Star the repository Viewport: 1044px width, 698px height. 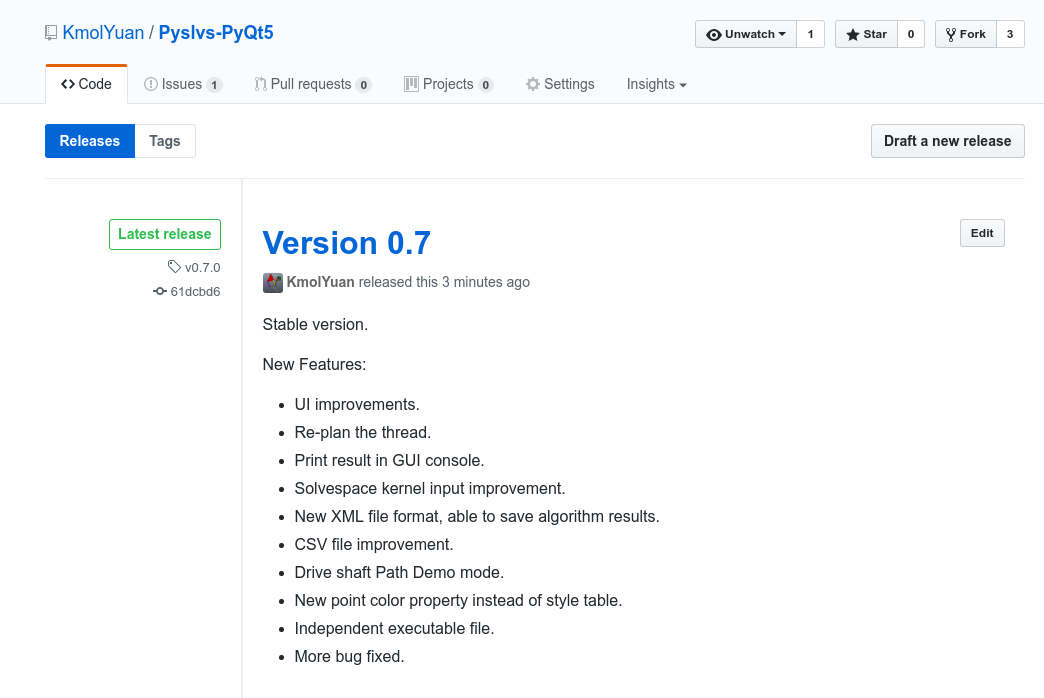(866, 34)
